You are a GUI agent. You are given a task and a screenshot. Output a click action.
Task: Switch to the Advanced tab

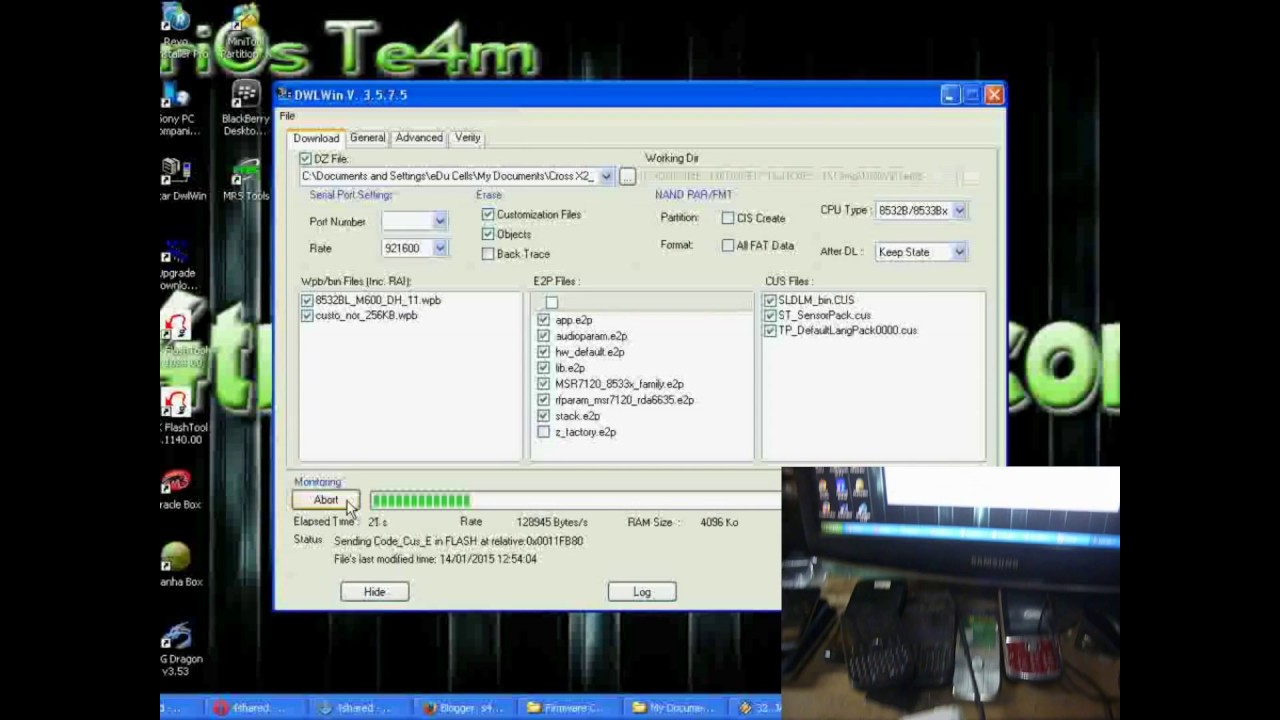(x=419, y=138)
